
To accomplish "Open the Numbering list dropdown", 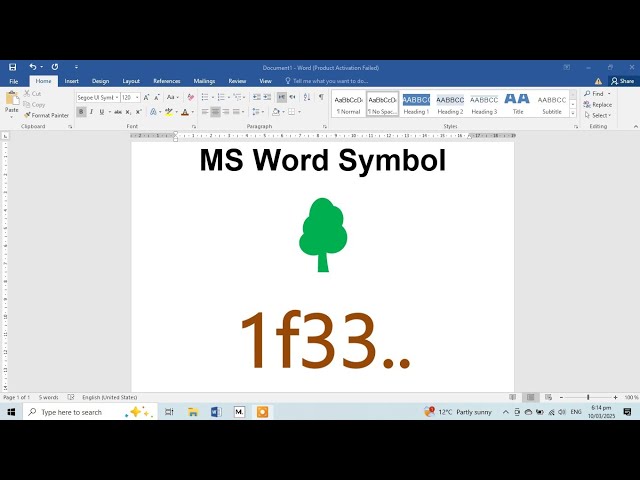I will [x=229, y=97].
